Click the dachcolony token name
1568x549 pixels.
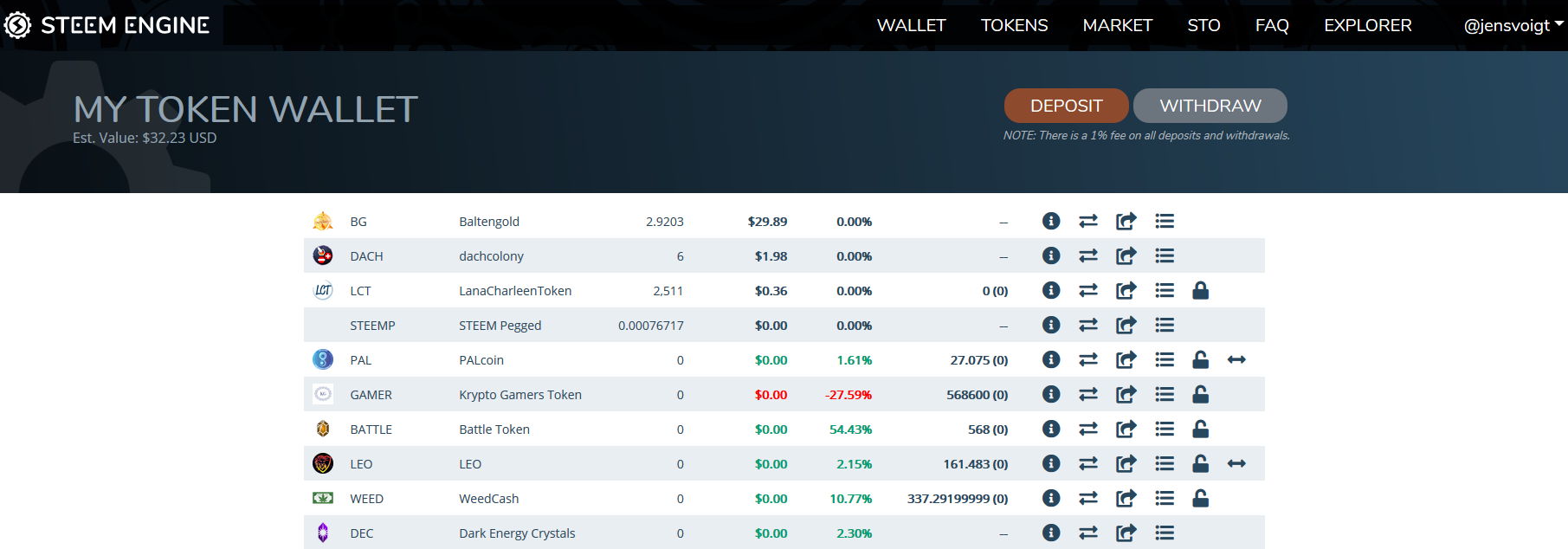491,256
